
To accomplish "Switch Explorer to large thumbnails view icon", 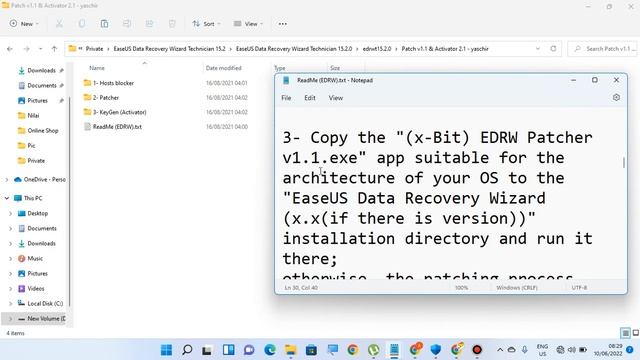I will click(636, 333).
